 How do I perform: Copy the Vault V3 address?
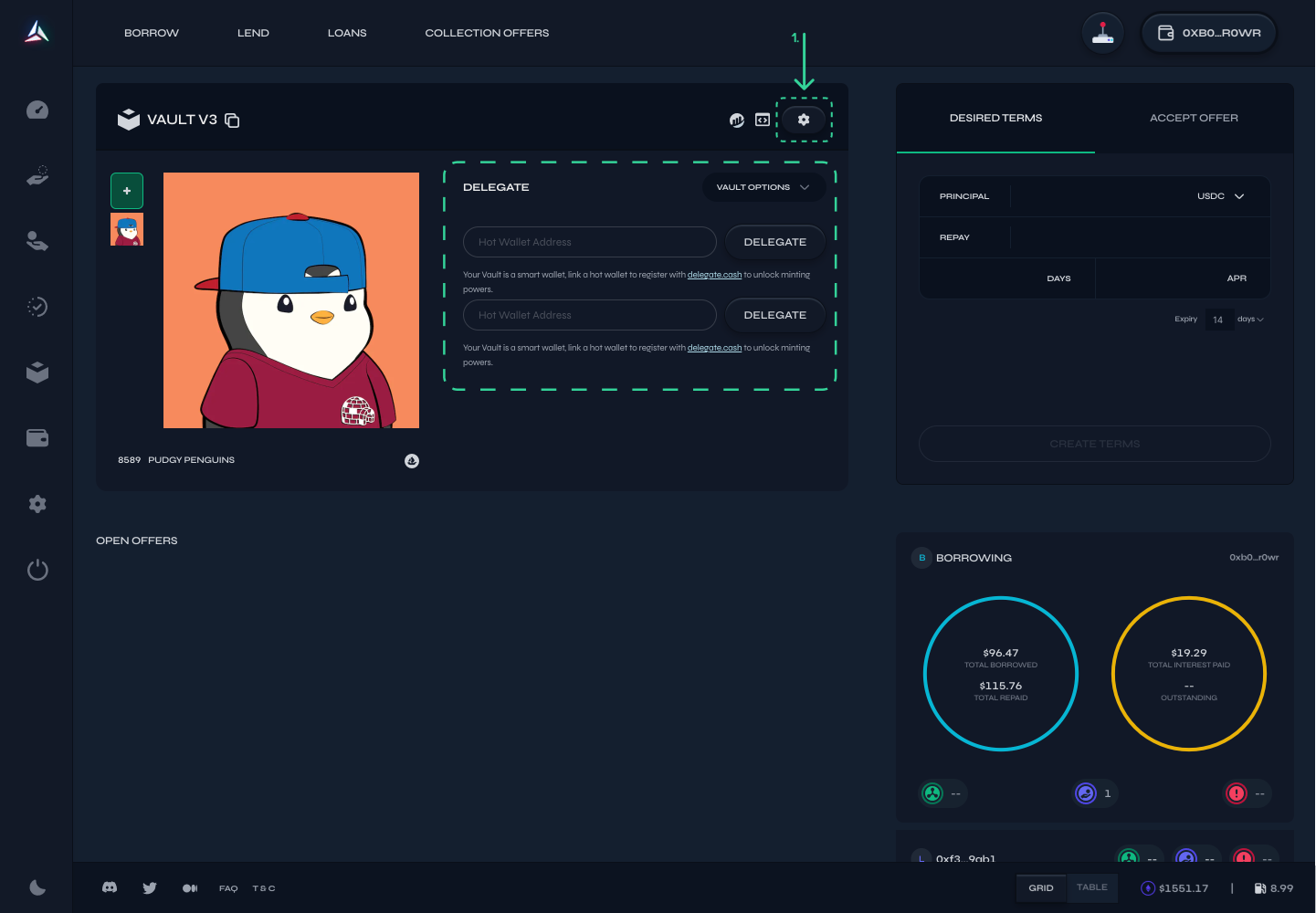[232, 121]
